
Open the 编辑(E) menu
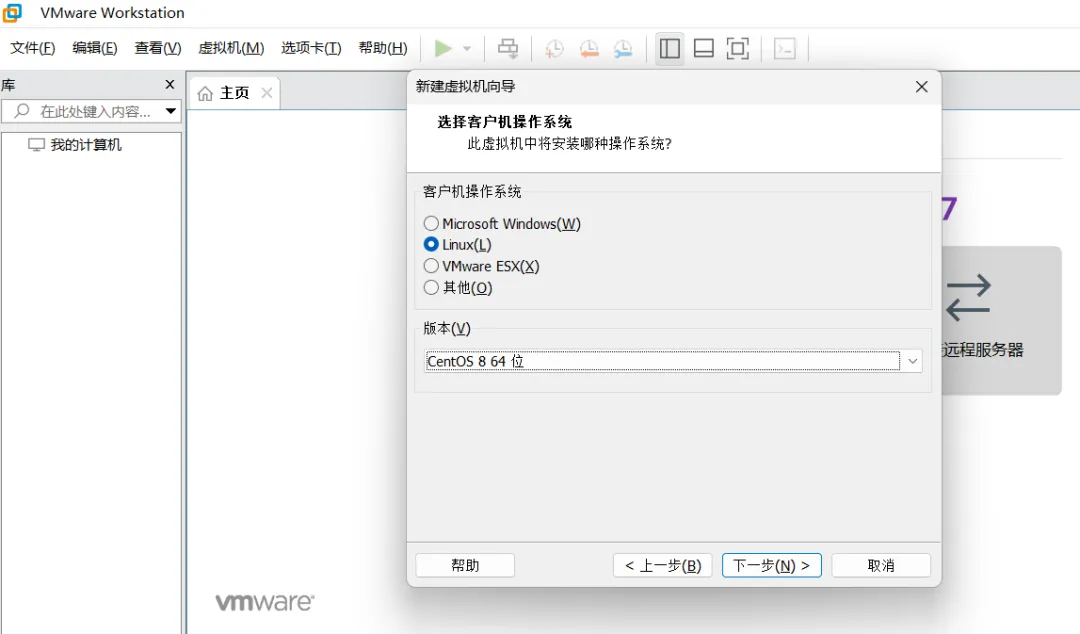point(95,48)
